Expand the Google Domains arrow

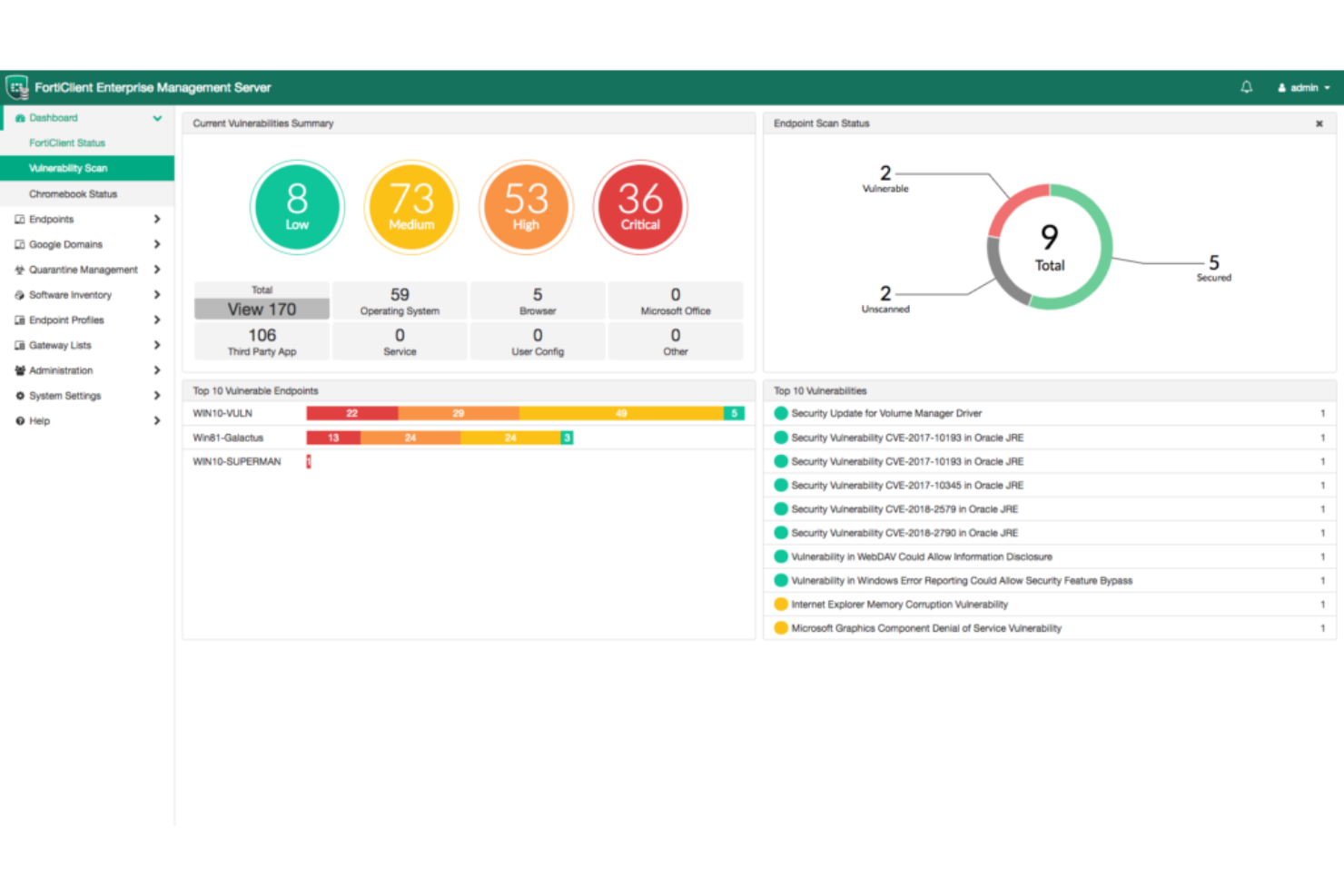157,244
